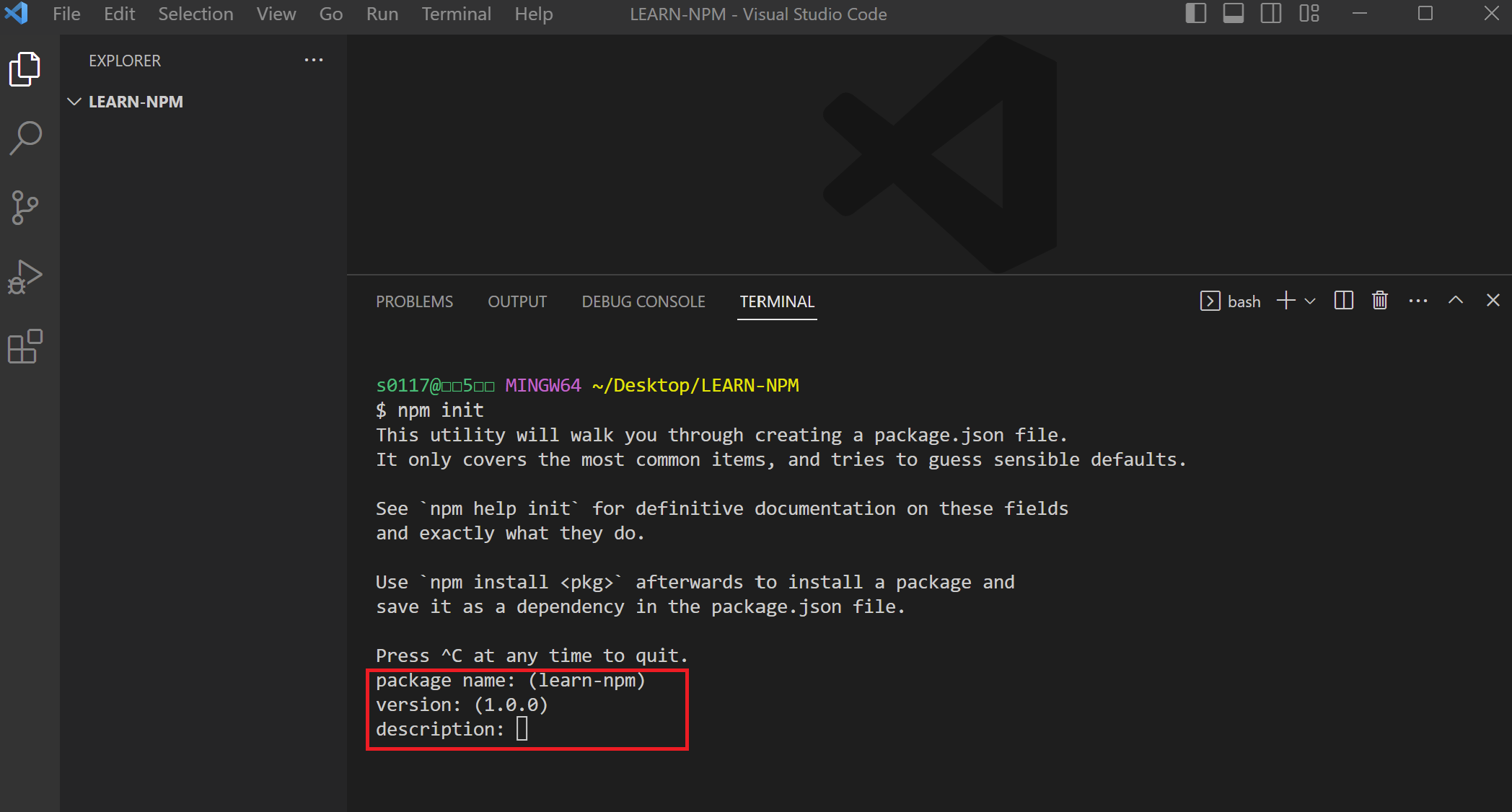Customize layout icon in title bar
The image size is (1512, 812).
tap(1309, 14)
